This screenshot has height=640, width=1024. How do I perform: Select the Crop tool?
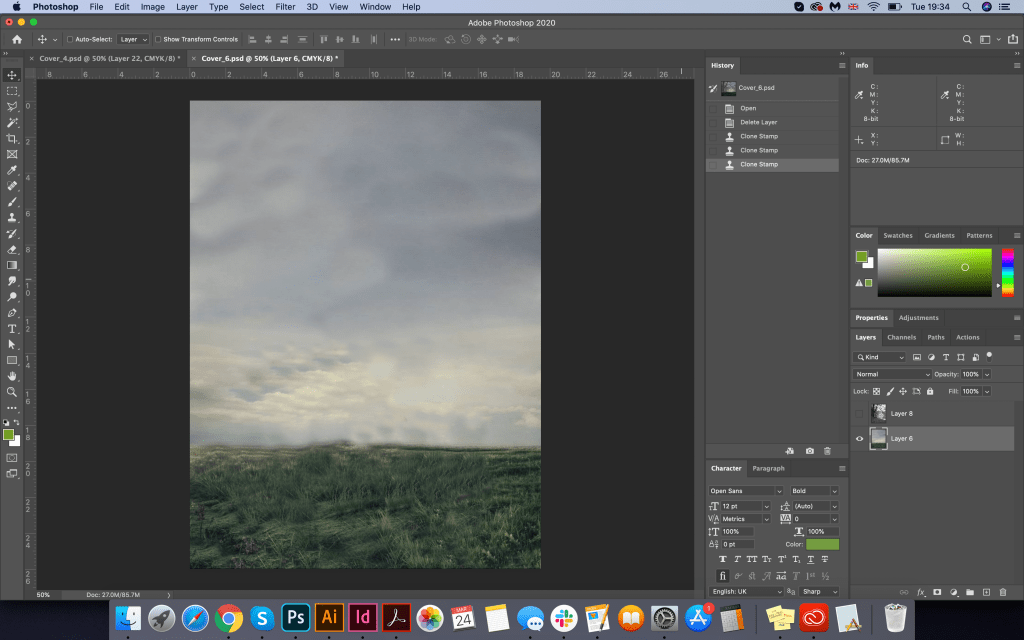(12, 138)
